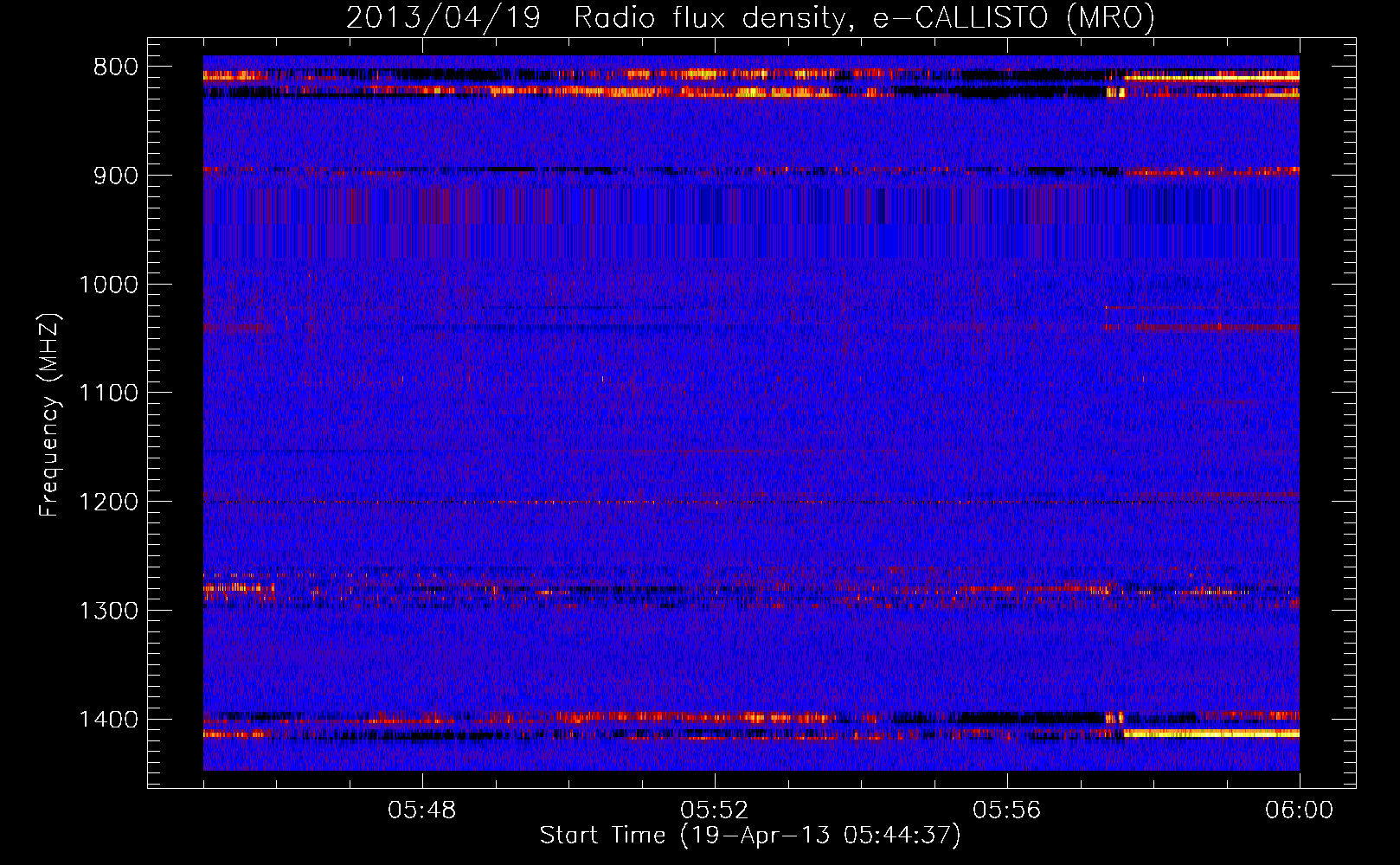This screenshot has width=1400, height=865.
Task: Click the 05:56 time tick label
Action: 1007,811
